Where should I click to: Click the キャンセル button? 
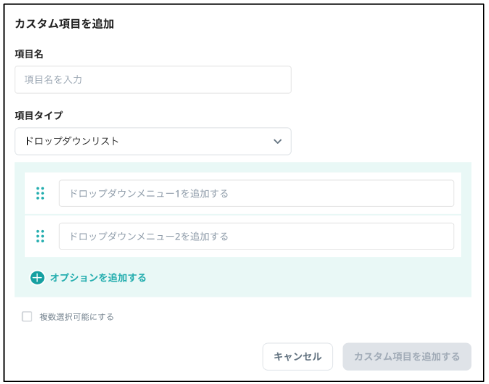297,356
